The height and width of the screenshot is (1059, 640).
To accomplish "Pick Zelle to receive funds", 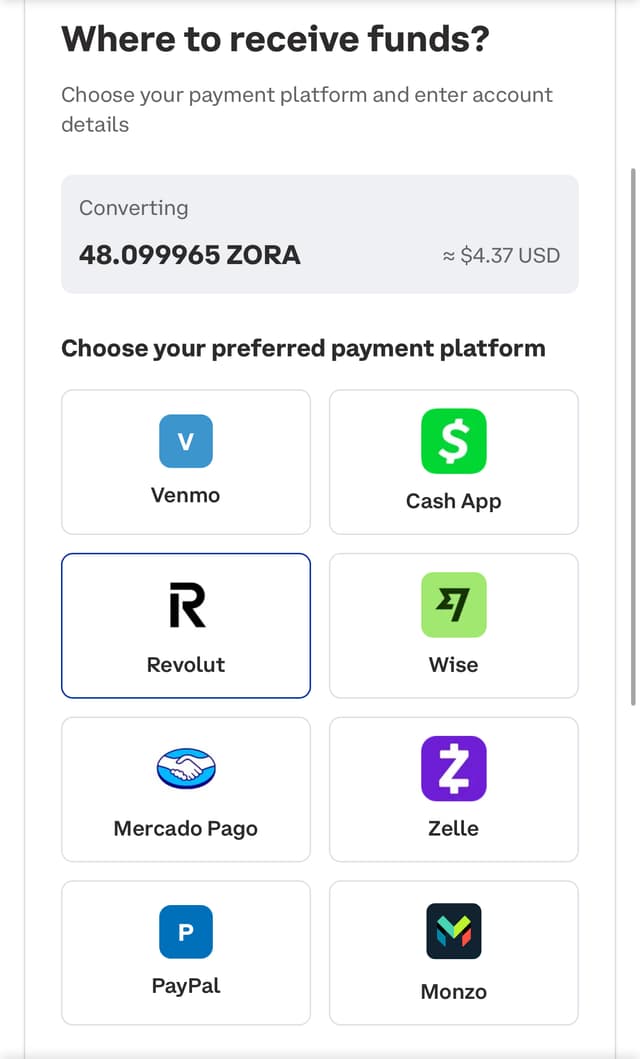I will click(x=453, y=789).
